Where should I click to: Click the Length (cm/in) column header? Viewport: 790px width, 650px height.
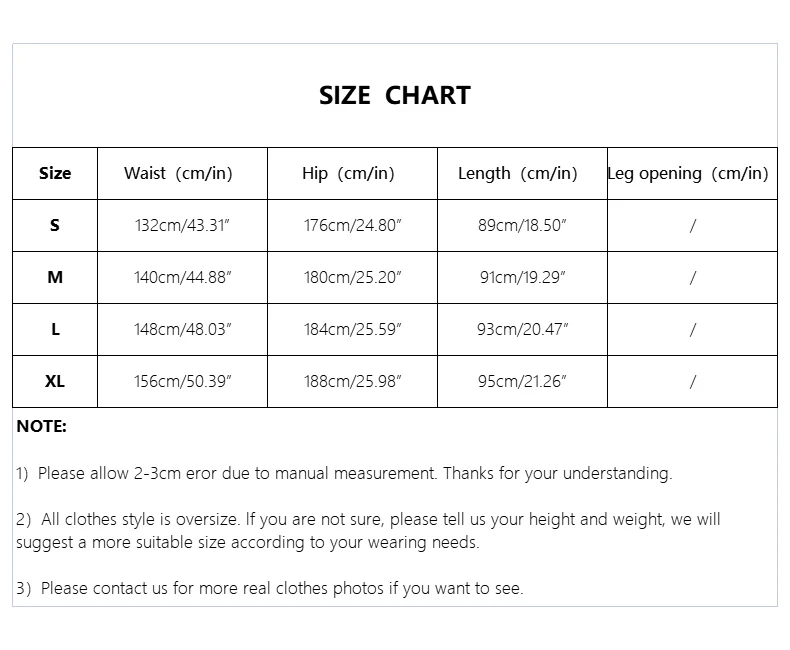click(517, 173)
